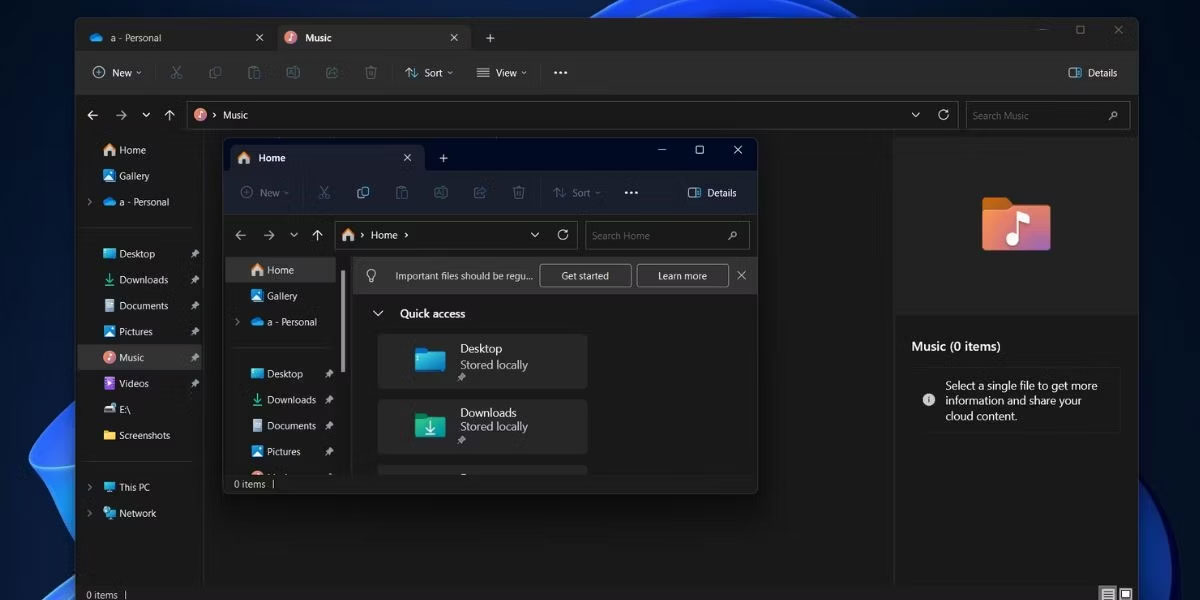
Task: Click the Delete trash icon in Music toolbar
Action: tap(371, 73)
